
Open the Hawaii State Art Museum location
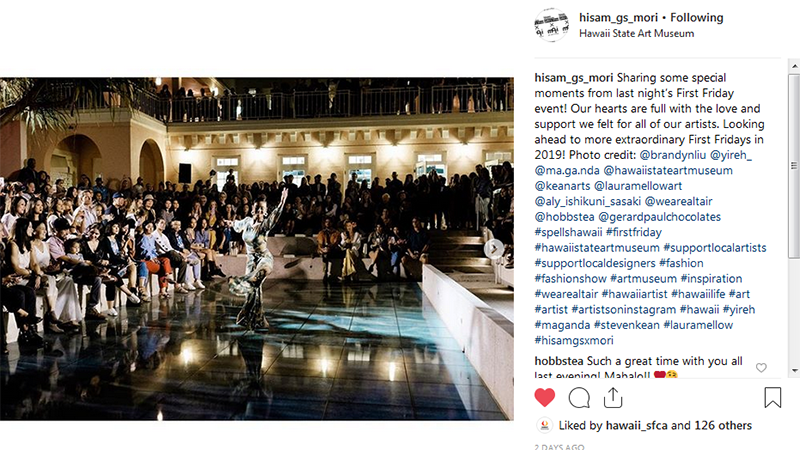tap(636, 33)
